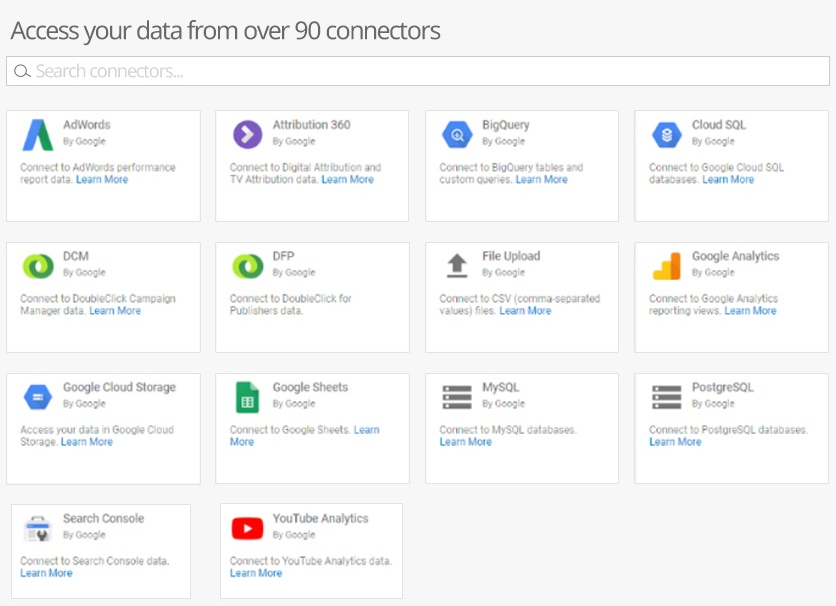Choose the BigQuery hexagon icon
This screenshot has width=836, height=606.
(457, 134)
